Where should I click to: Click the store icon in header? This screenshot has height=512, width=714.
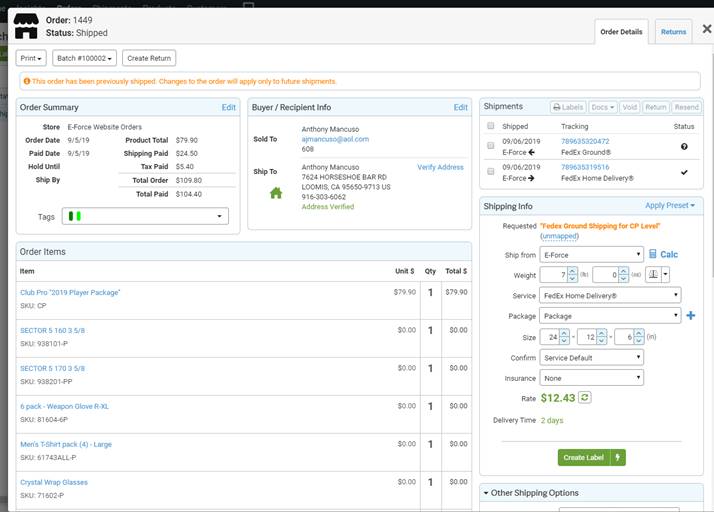(x=26, y=26)
